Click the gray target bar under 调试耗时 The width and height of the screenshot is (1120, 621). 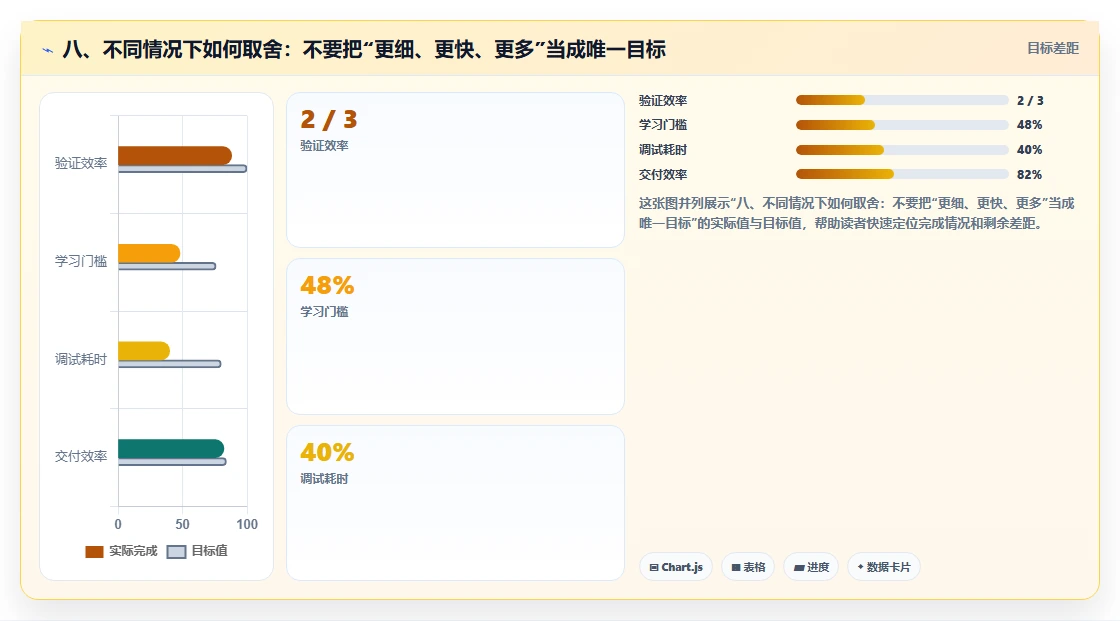pos(169,364)
